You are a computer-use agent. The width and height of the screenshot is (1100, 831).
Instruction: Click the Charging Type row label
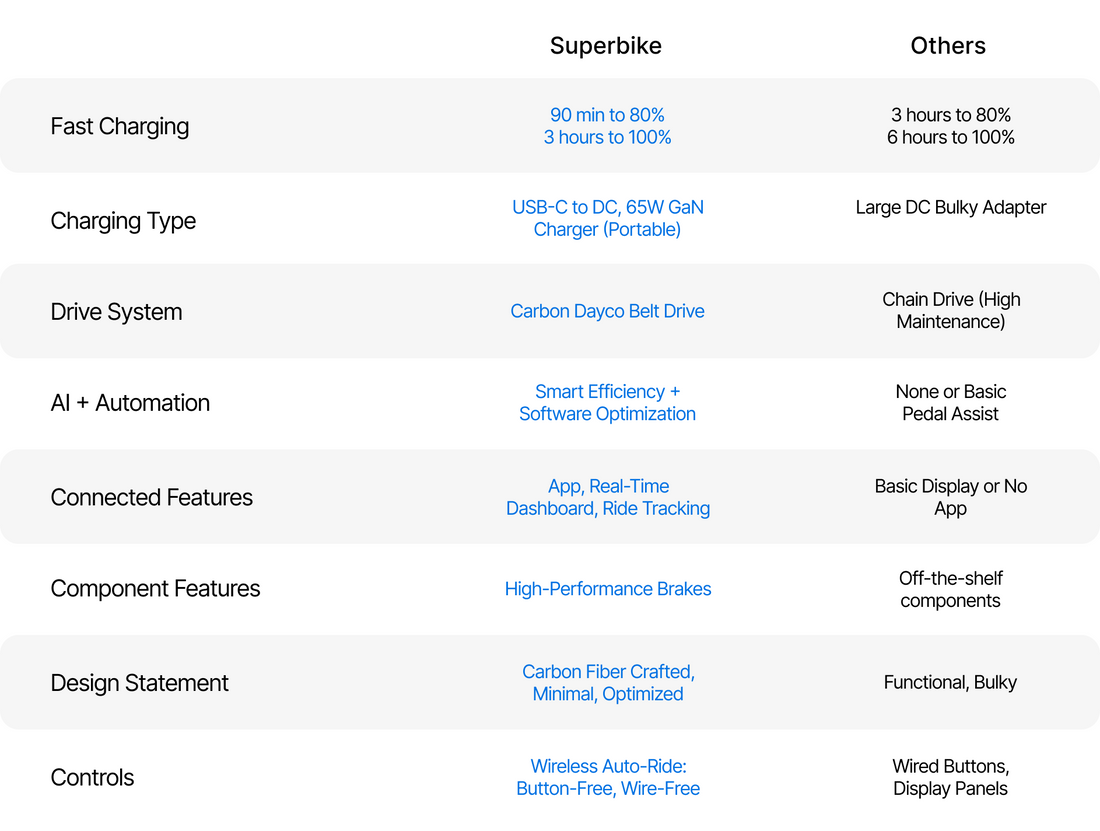123,221
